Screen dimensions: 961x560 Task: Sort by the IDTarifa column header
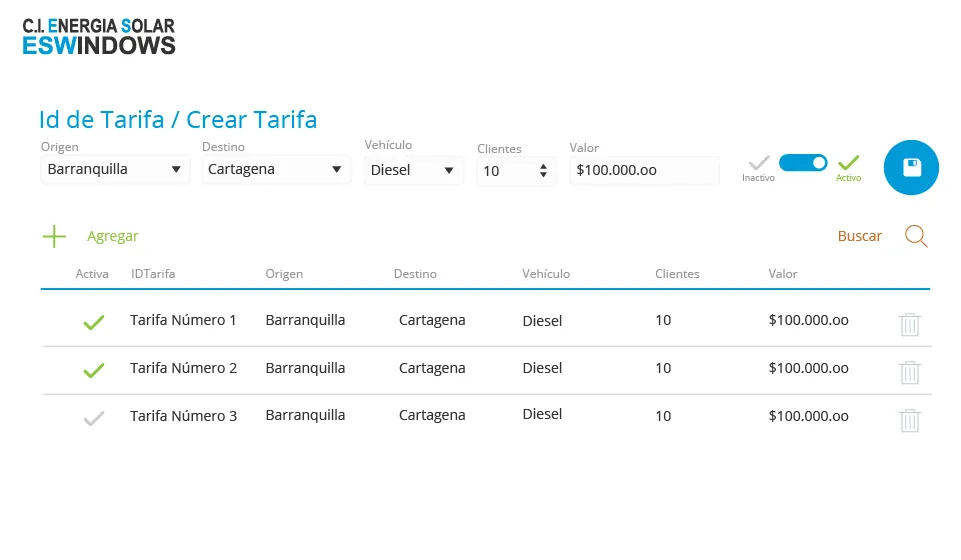(153, 274)
